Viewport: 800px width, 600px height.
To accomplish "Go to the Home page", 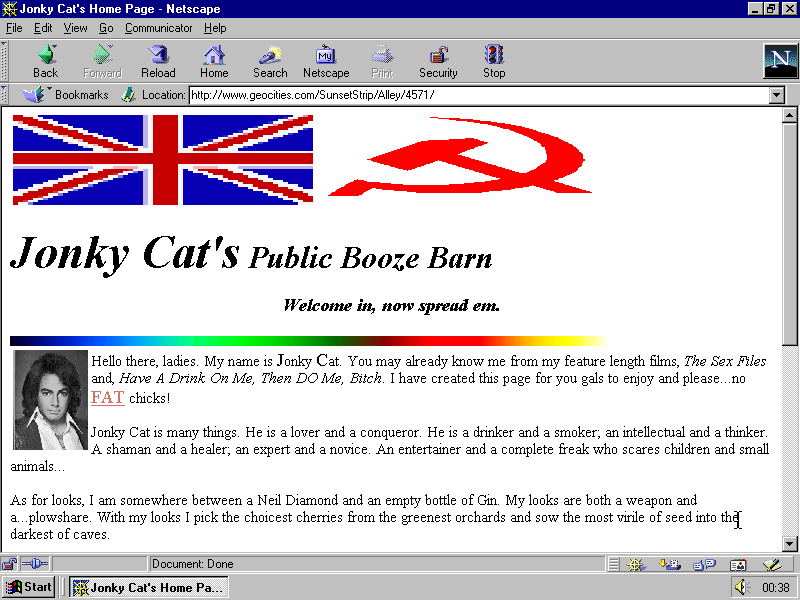I will 214,62.
